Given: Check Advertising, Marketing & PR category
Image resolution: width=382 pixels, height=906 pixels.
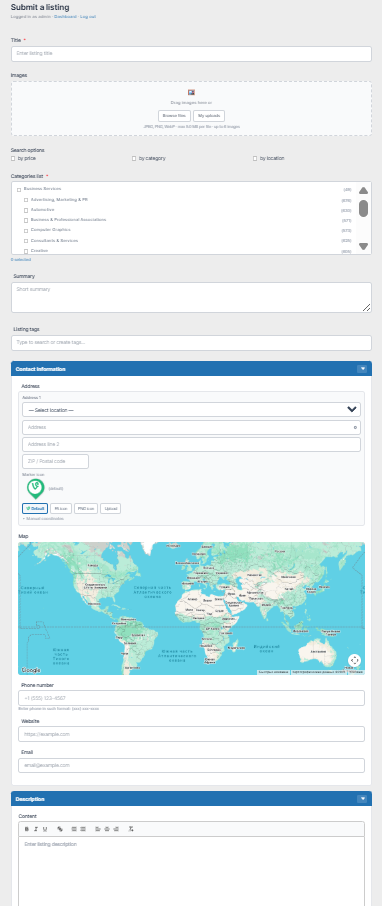Looking at the screenshot, I should [x=26, y=200].
